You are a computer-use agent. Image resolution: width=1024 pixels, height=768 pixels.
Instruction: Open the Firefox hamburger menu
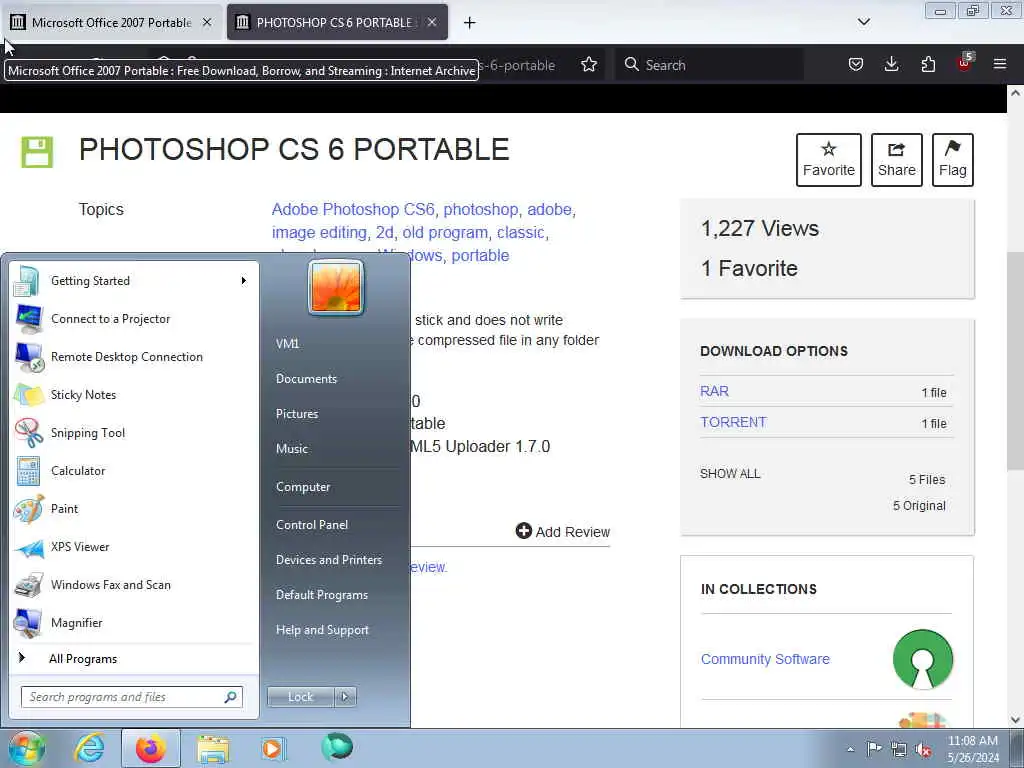pos(1000,65)
